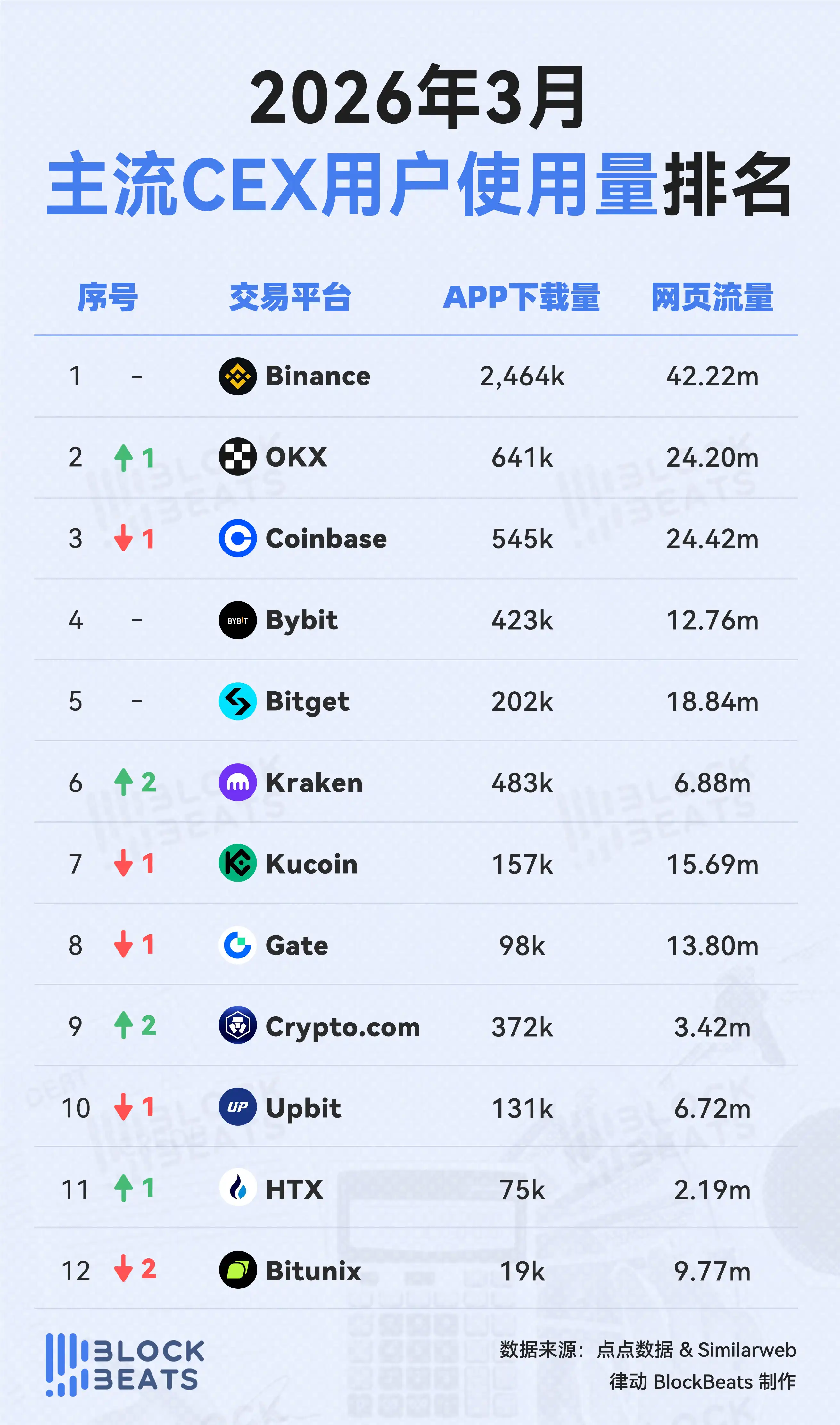The height and width of the screenshot is (1425, 840).
Task: Click the Binance 2,464k download figure
Action: tap(522, 377)
